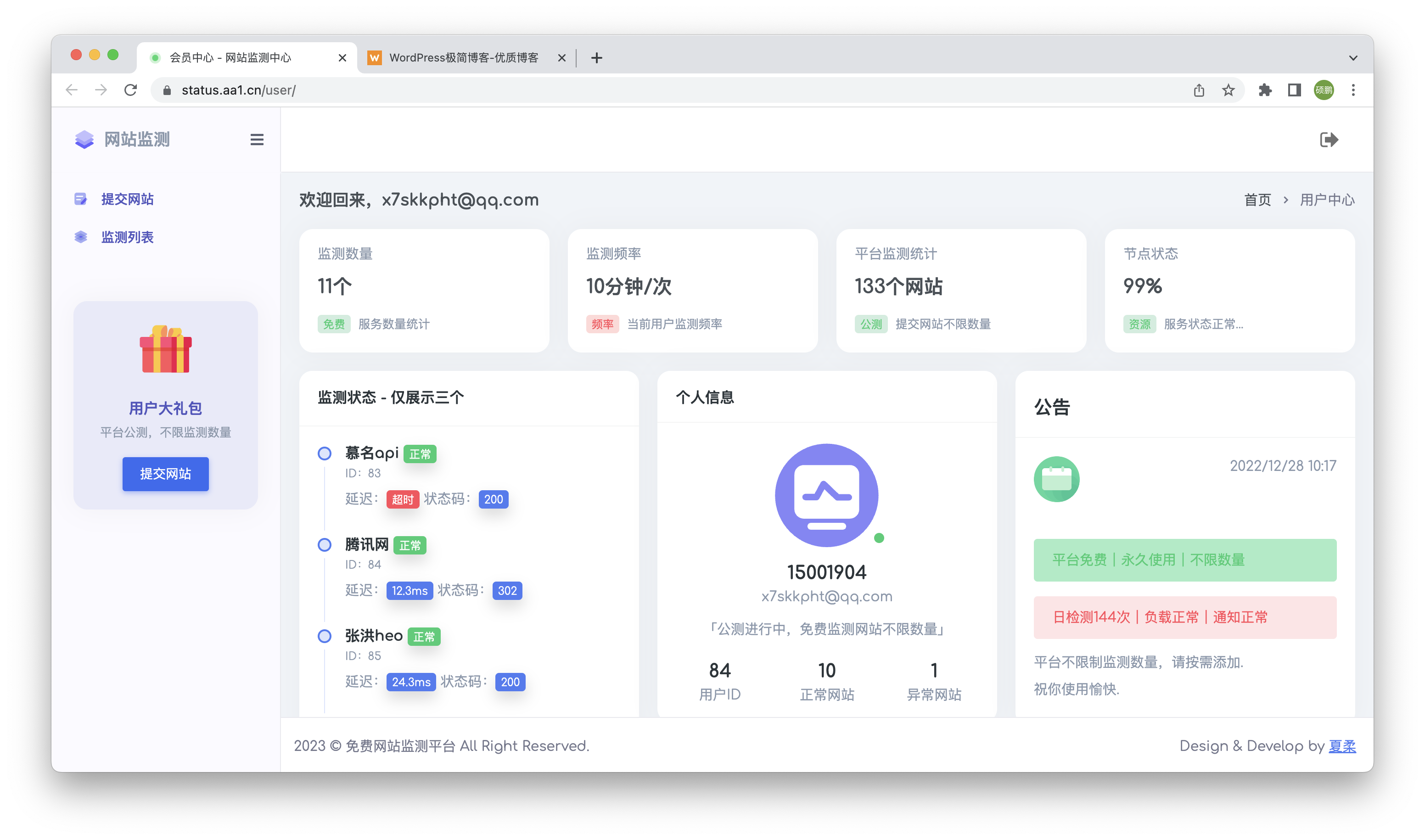Click the 网站监测 stacked layers logo
Image resolution: width=1425 pixels, height=840 pixels.
(x=84, y=139)
